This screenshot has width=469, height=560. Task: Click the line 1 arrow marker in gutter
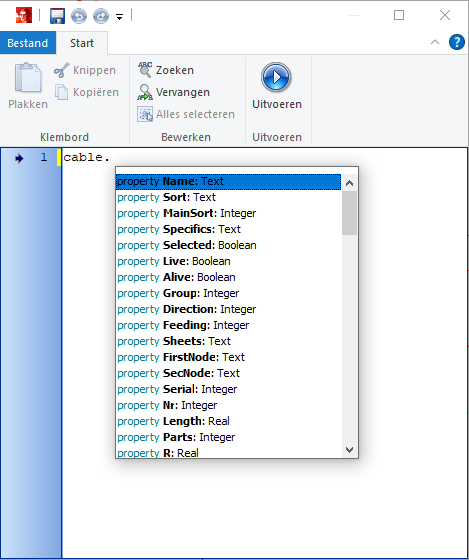(19, 158)
